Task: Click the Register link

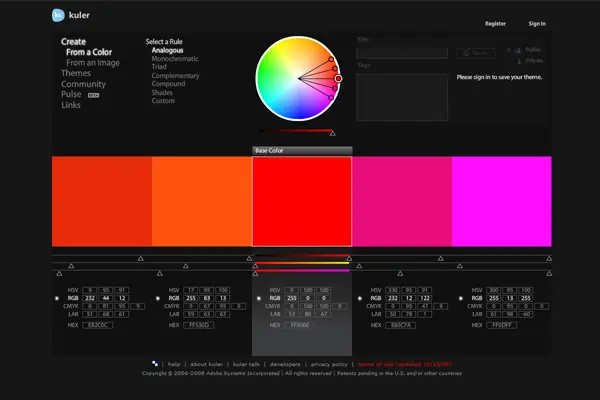Action: click(495, 23)
